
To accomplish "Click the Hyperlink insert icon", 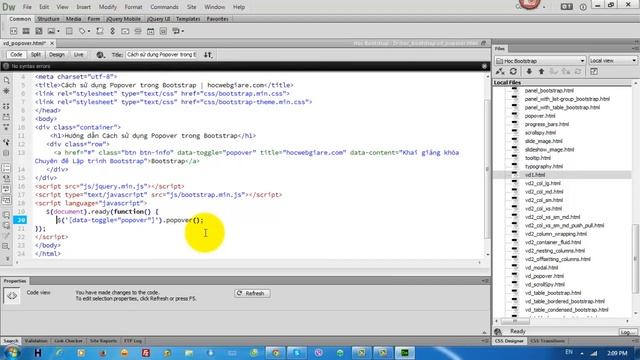I will 112,31.
